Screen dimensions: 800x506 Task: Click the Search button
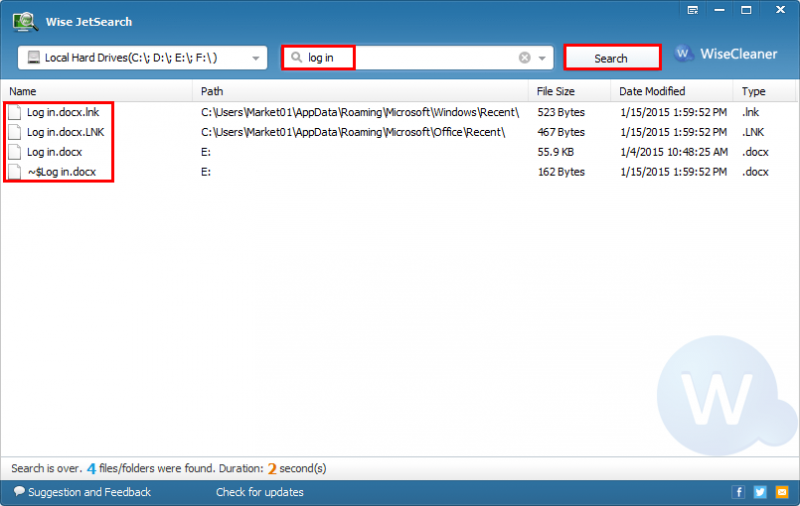tap(612, 58)
